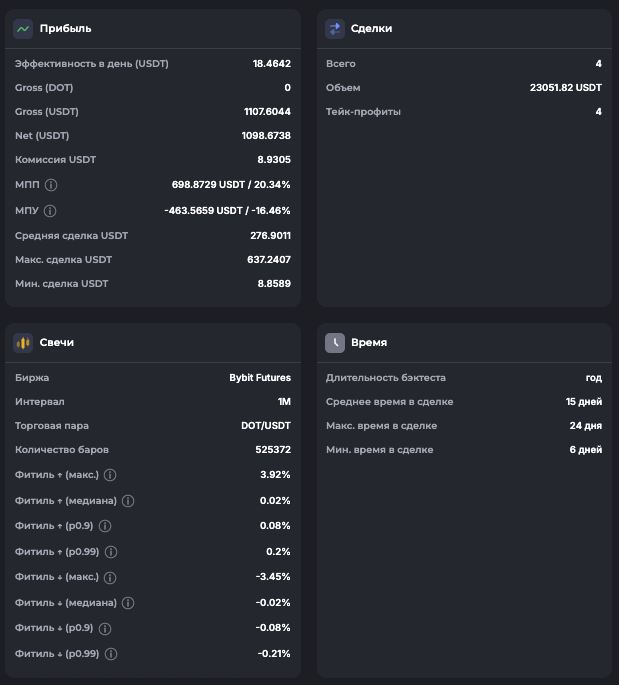This screenshot has width=619, height=685.
Task: Click the DOT/USDT trading pair value
Action: (266, 426)
